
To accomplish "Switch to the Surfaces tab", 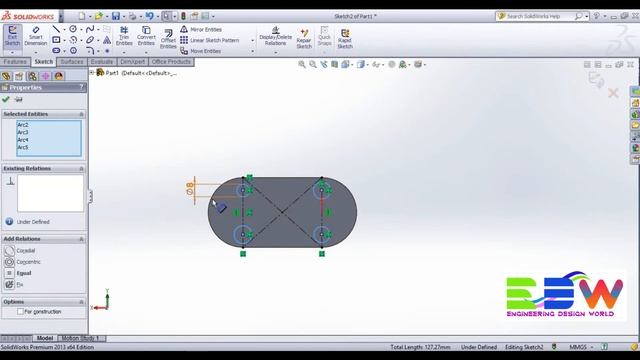I will click(72, 62).
